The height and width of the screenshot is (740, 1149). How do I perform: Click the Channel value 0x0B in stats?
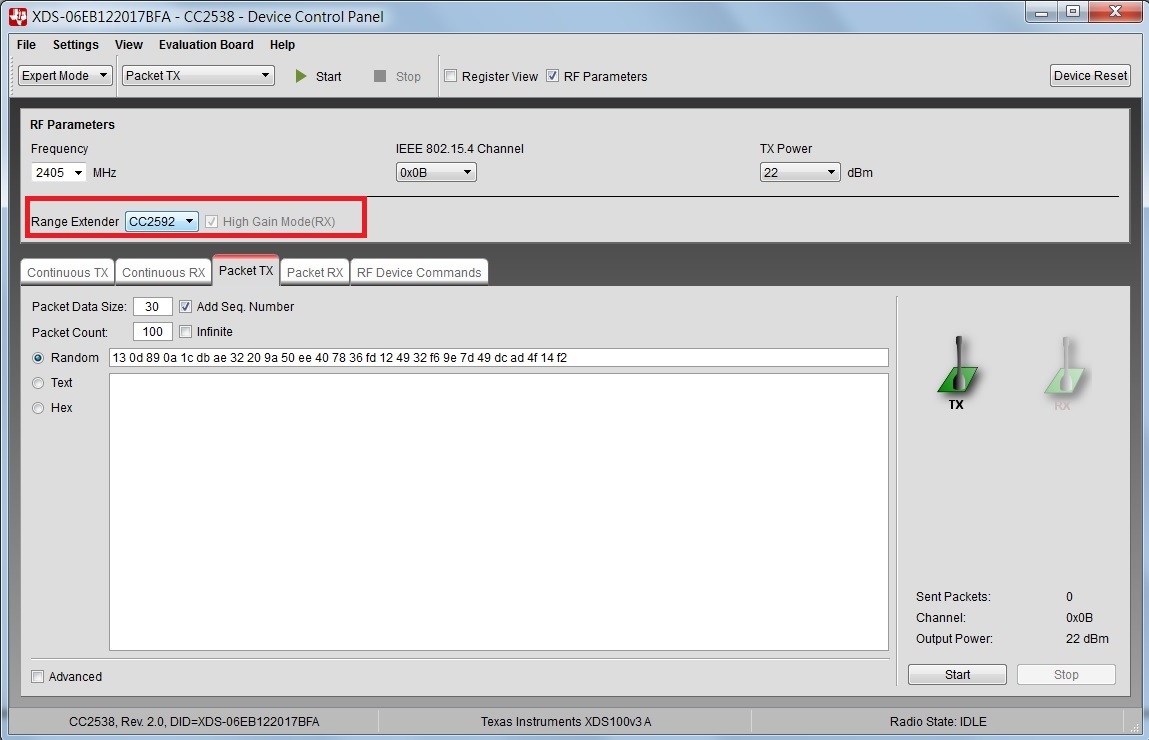click(1079, 618)
